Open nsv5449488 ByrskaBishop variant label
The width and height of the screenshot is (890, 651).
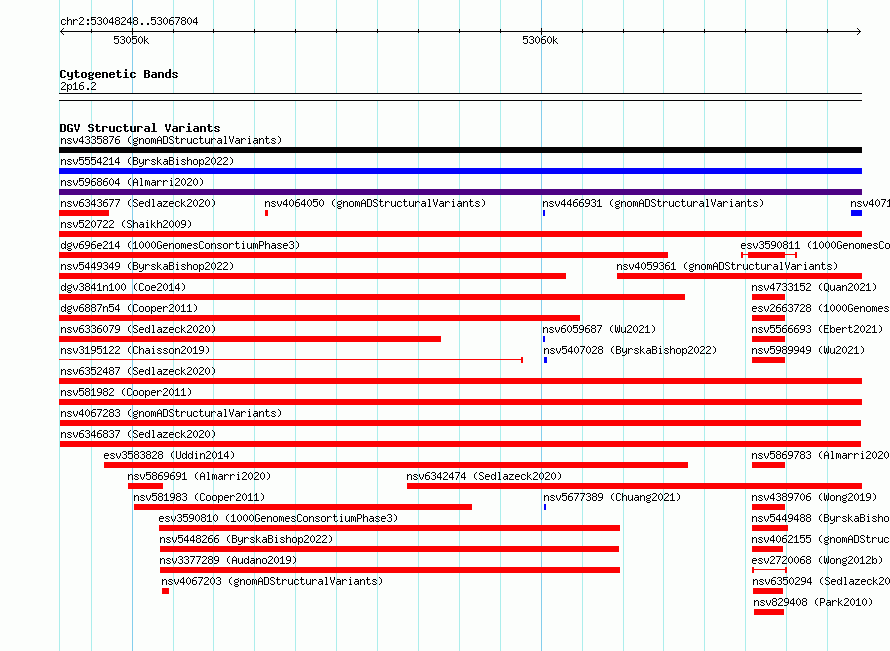pos(821,518)
